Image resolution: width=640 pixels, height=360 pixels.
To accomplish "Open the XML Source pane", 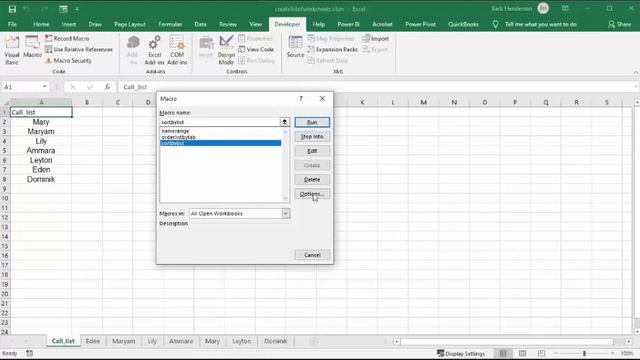I will point(295,47).
